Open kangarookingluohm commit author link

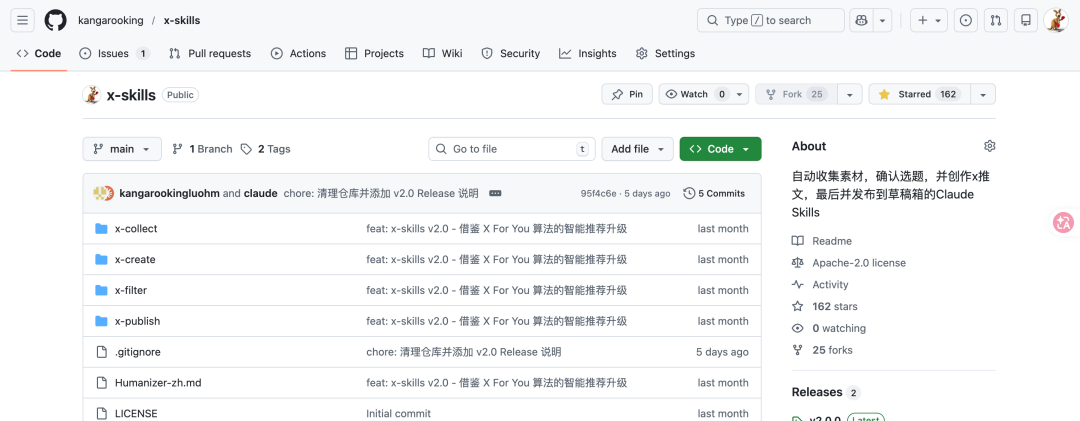pos(169,194)
